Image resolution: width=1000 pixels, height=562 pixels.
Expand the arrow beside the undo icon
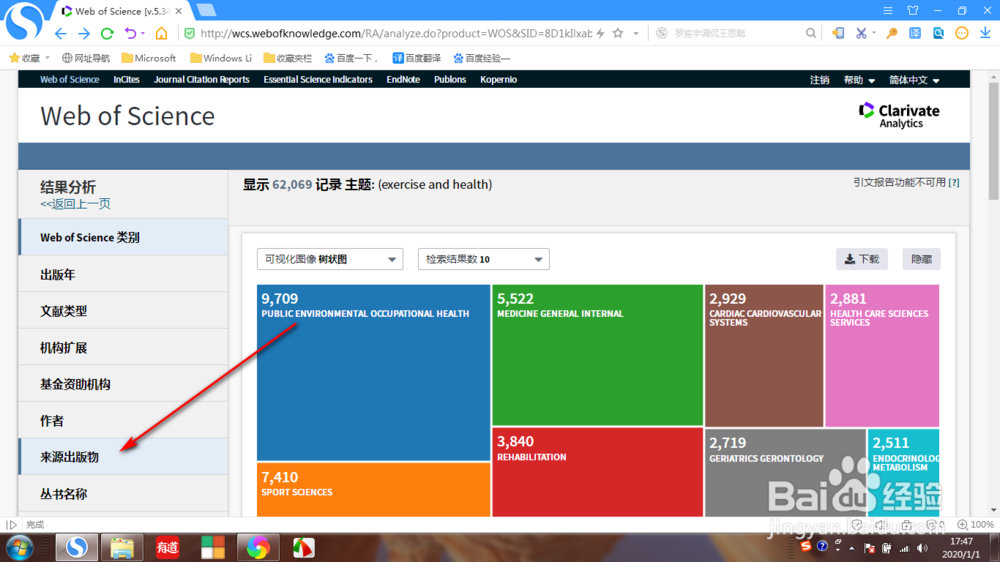143,33
